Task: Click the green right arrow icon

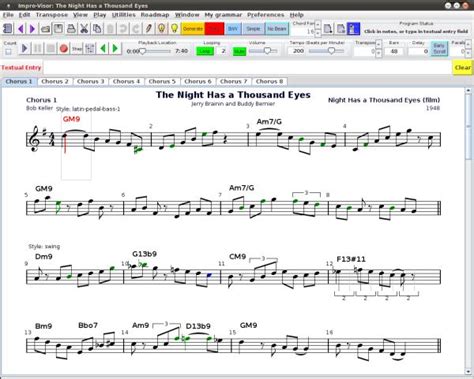Action: (115, 49)
